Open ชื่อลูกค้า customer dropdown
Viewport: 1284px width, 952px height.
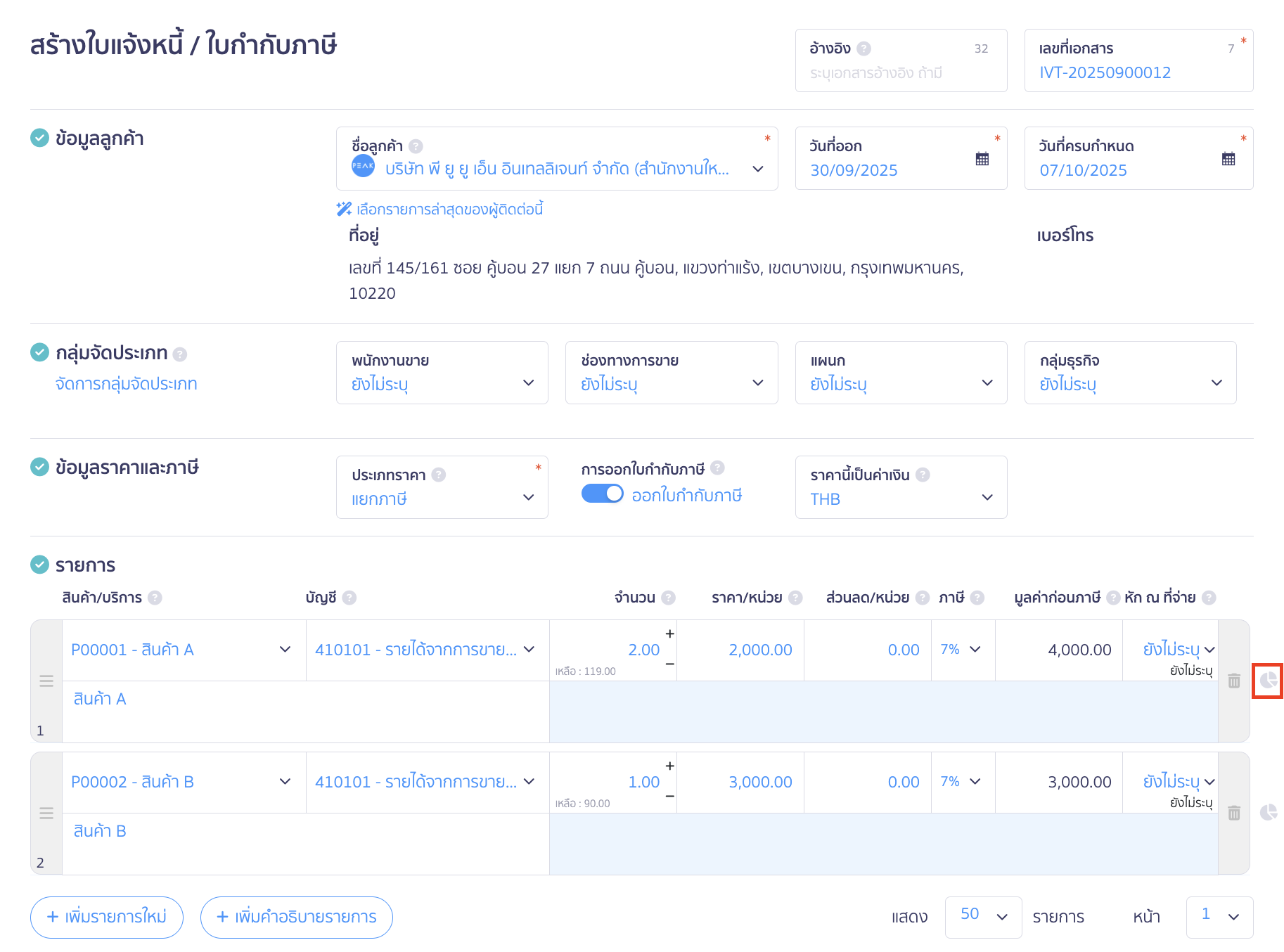(x=757, y=169)
